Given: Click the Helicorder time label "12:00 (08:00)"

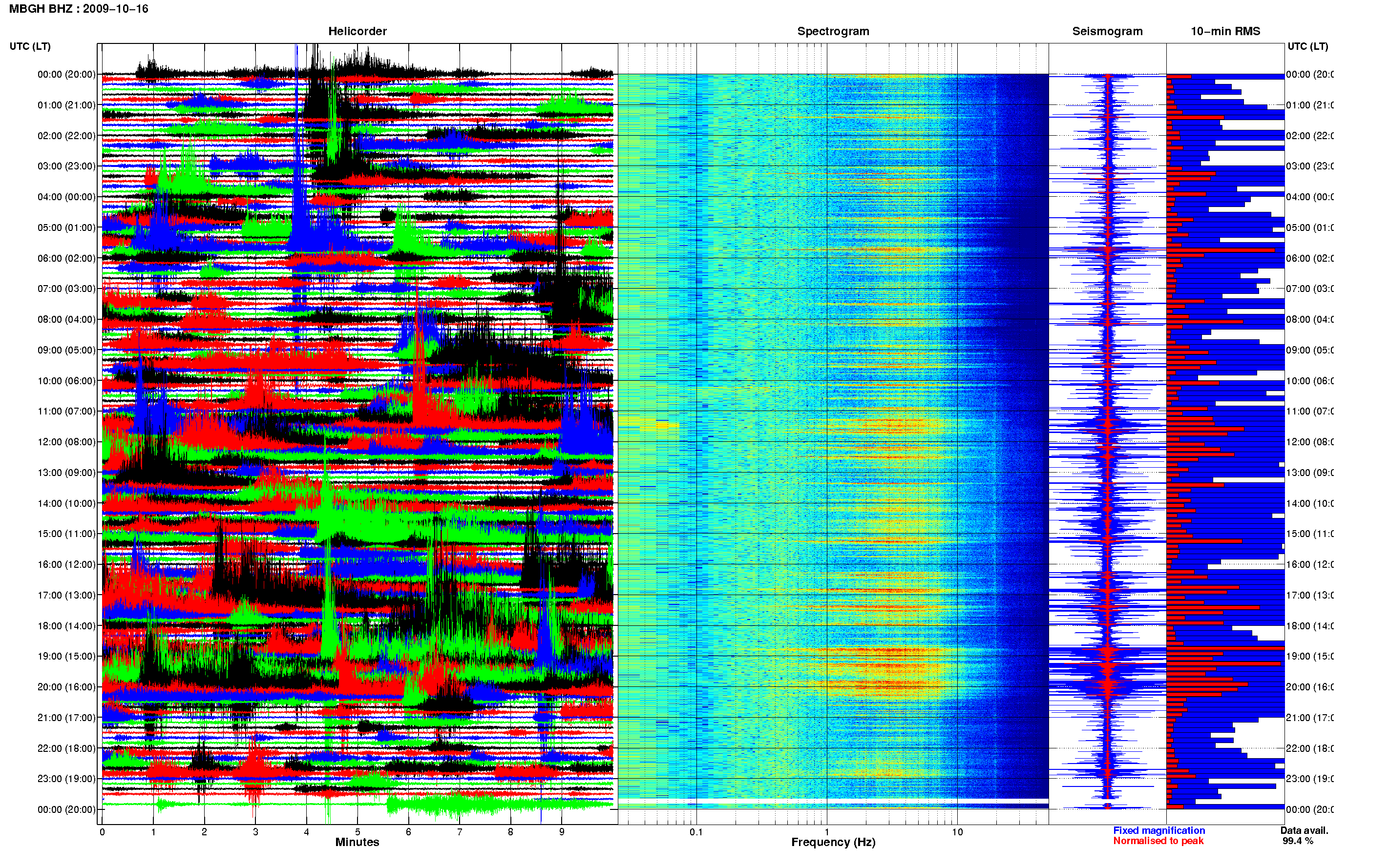Looking at the screenshot, I should (x=66, y=442).
